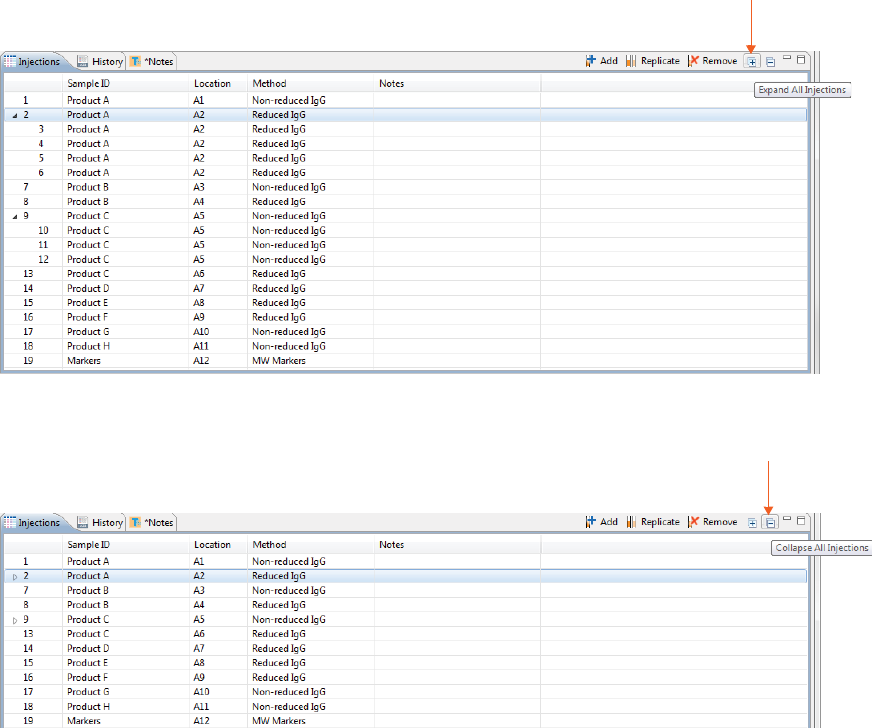The image size is (872, 728).
Task: Click location A4 cell in upper panel
Action: 218,202
